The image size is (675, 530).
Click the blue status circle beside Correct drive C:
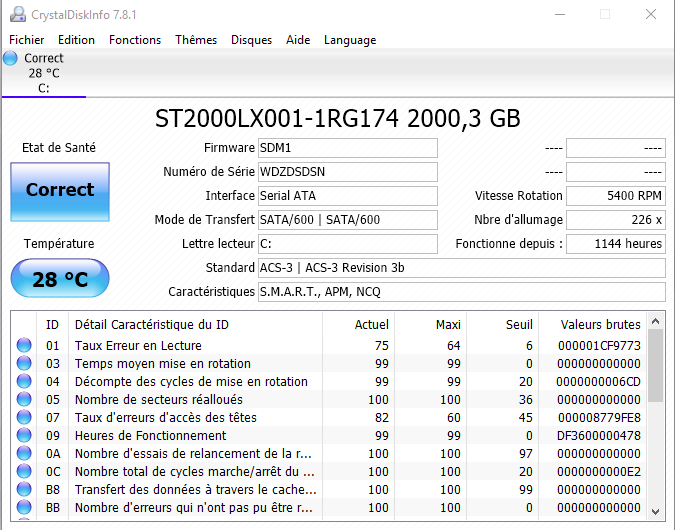(x=10, y=58)
